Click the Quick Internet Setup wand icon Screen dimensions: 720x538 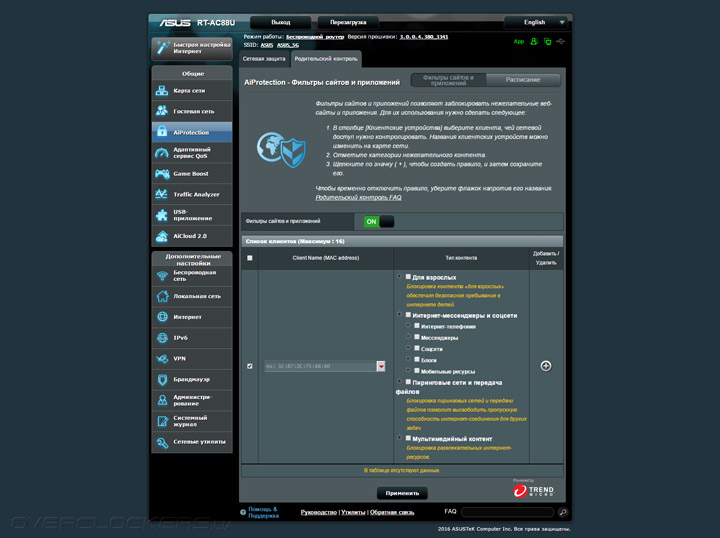[162, 48]
